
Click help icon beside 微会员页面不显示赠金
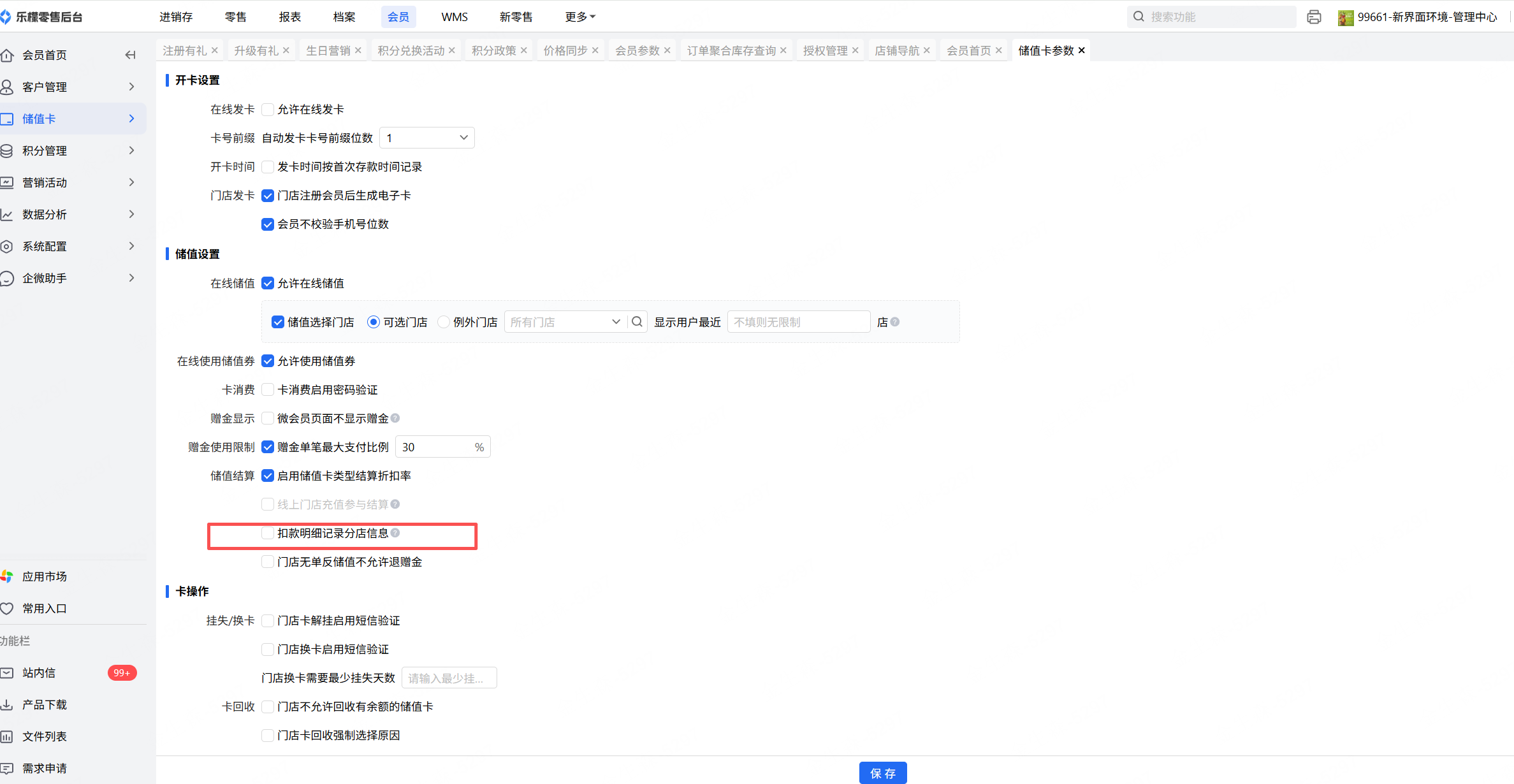pyautogui.click(x=395, y=418)
